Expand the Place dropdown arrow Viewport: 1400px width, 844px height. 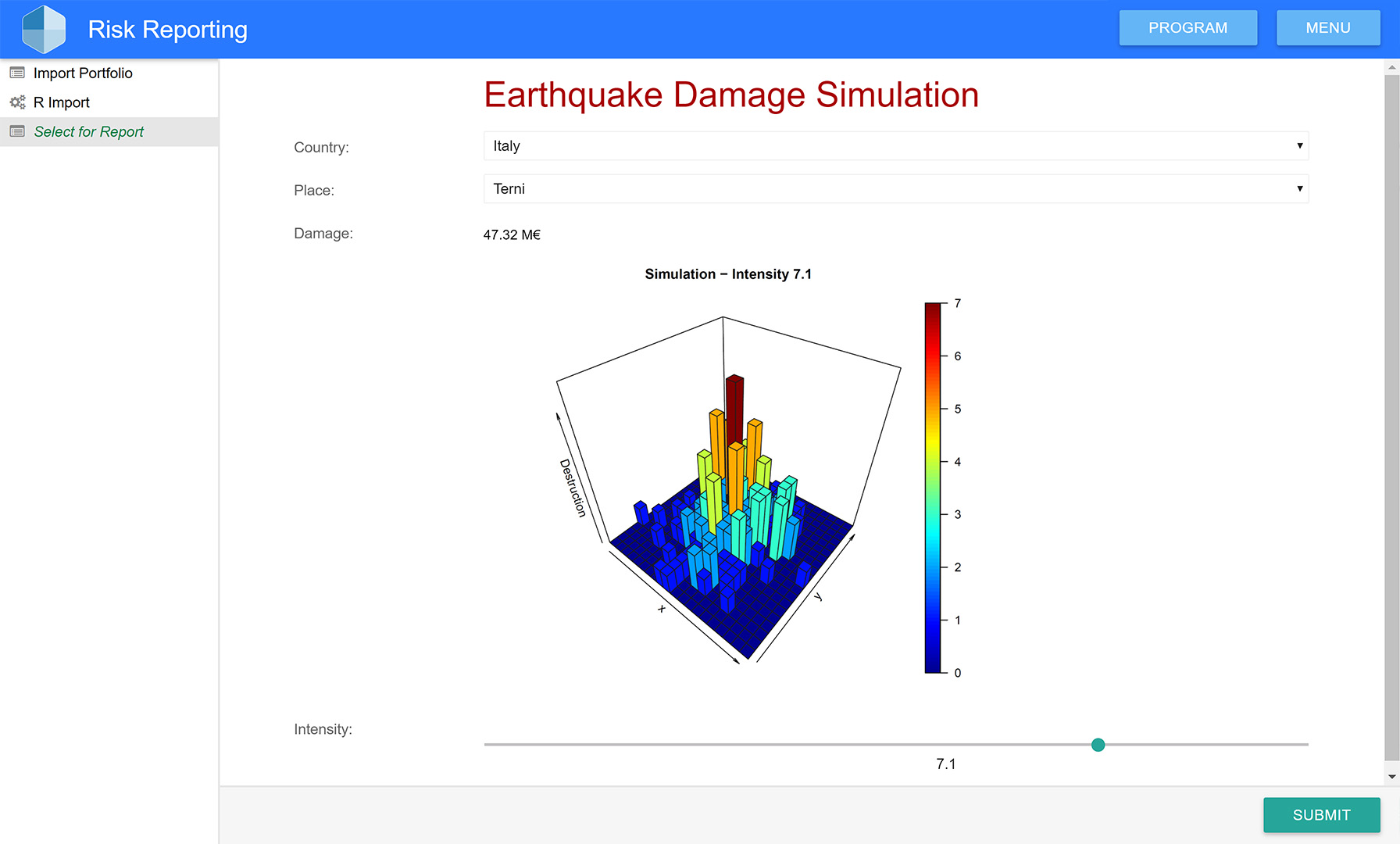(x=1299, y=189)
